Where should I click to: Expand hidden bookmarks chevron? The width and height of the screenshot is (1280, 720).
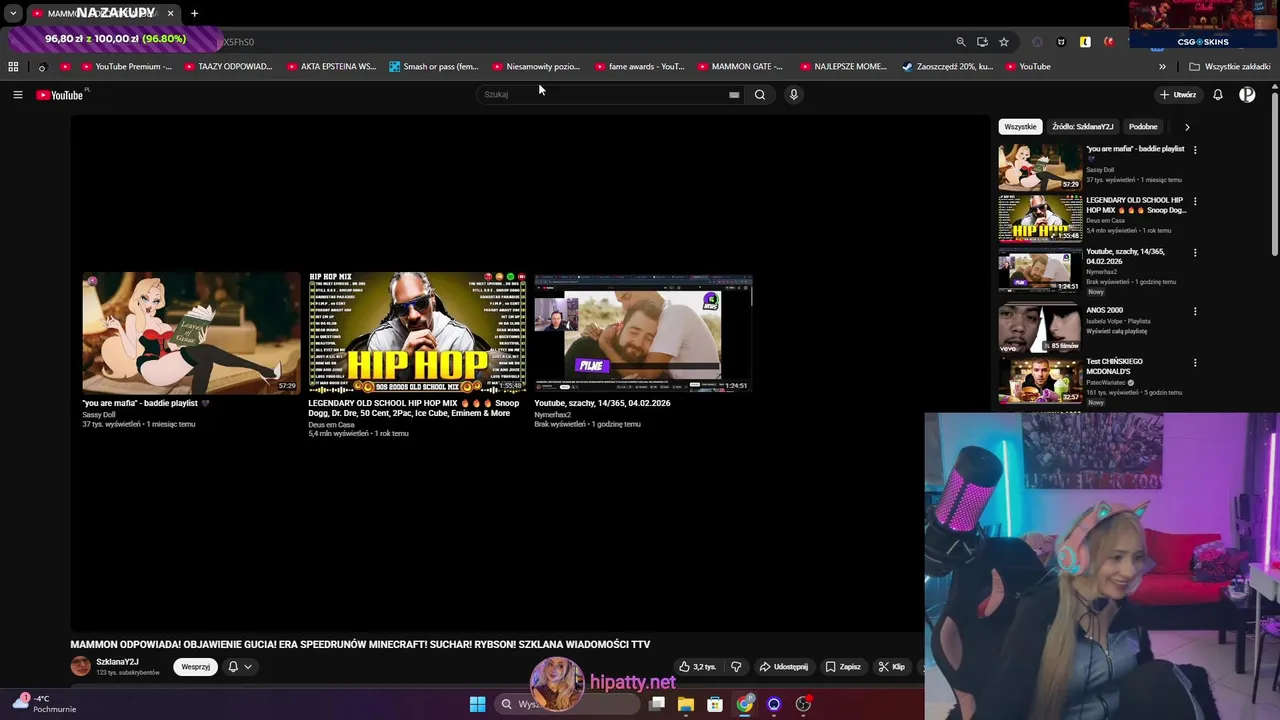1162,67
